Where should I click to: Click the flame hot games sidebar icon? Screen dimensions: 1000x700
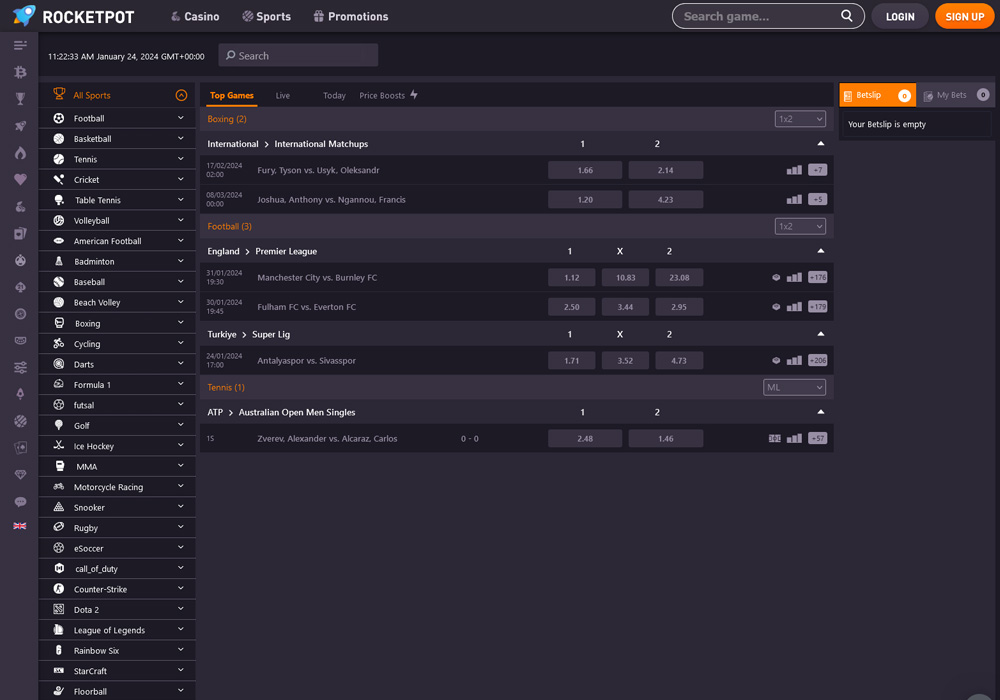[20, 153]
